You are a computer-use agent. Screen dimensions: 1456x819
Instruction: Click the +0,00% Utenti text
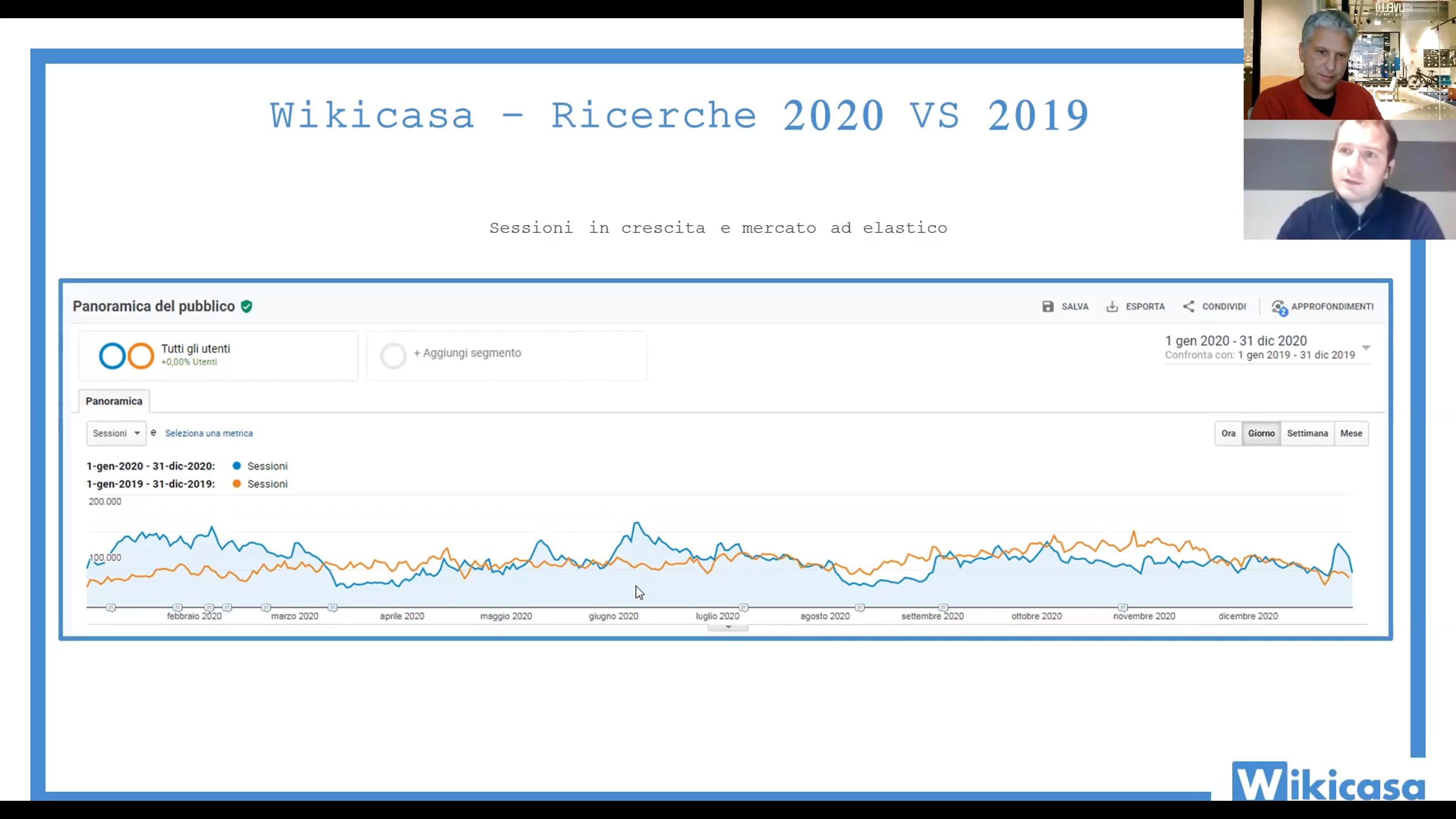point(189,362)
